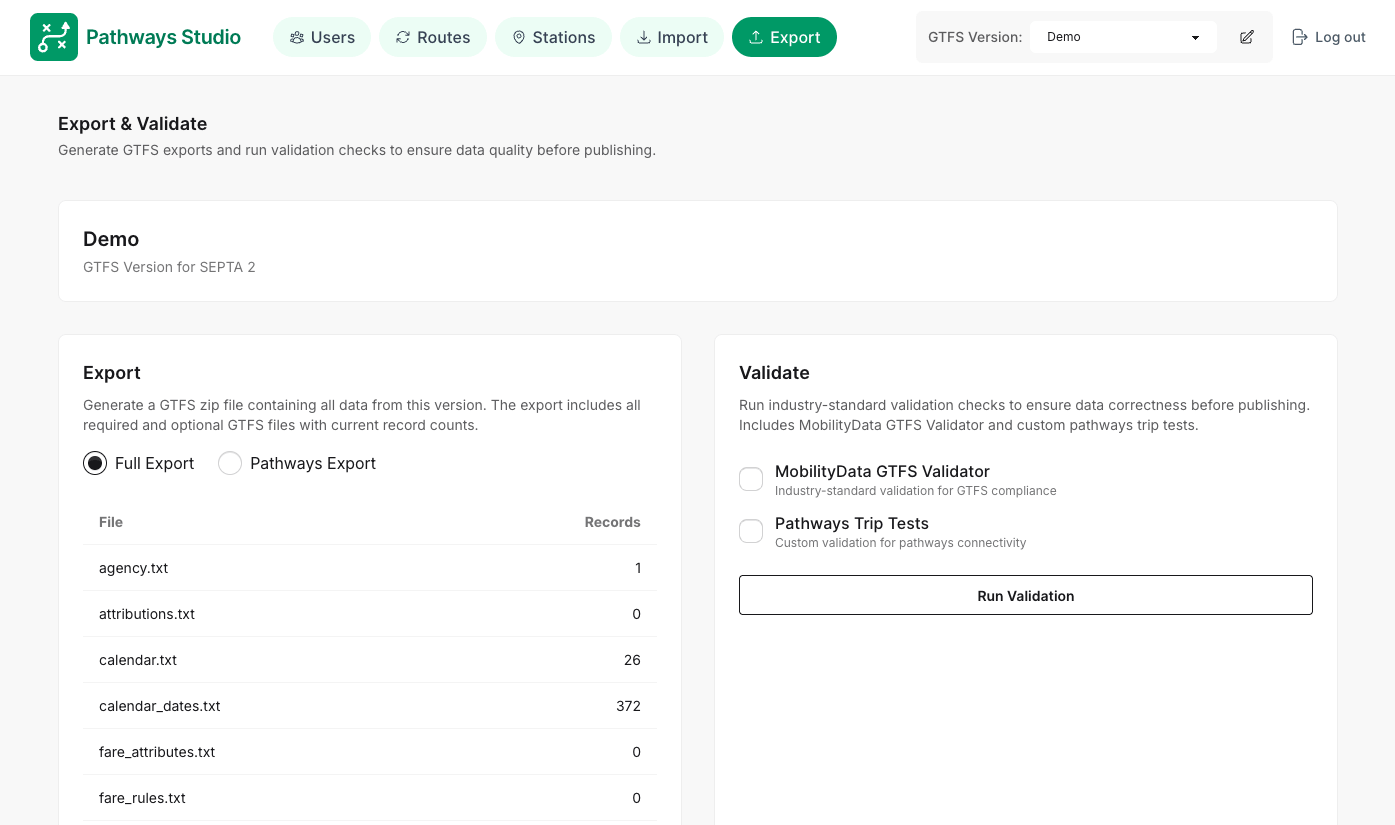
Task: Click the Export & Validate page heading
Action: pyautogui.click(x=133, y=124)
